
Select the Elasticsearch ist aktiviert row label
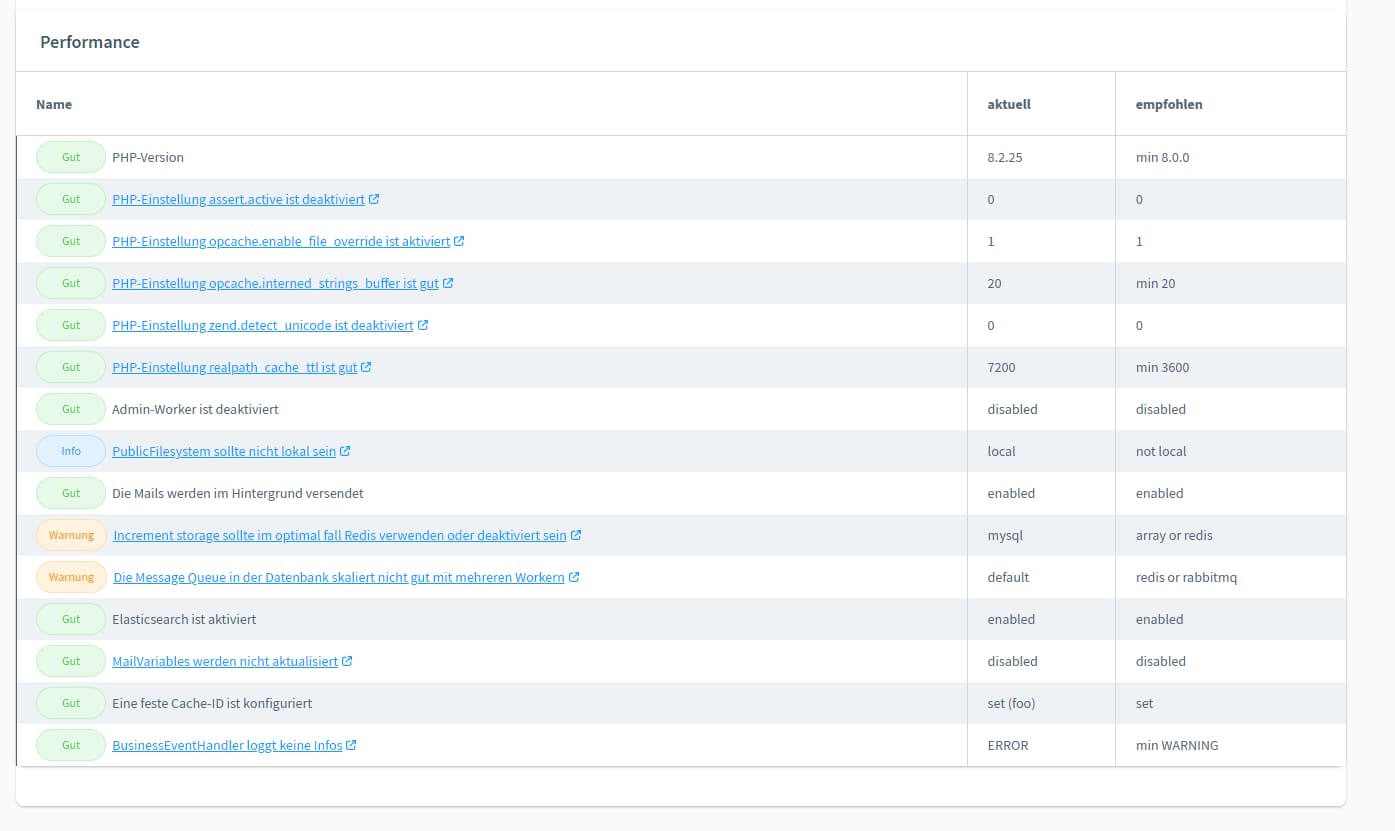tap(184, 619)
